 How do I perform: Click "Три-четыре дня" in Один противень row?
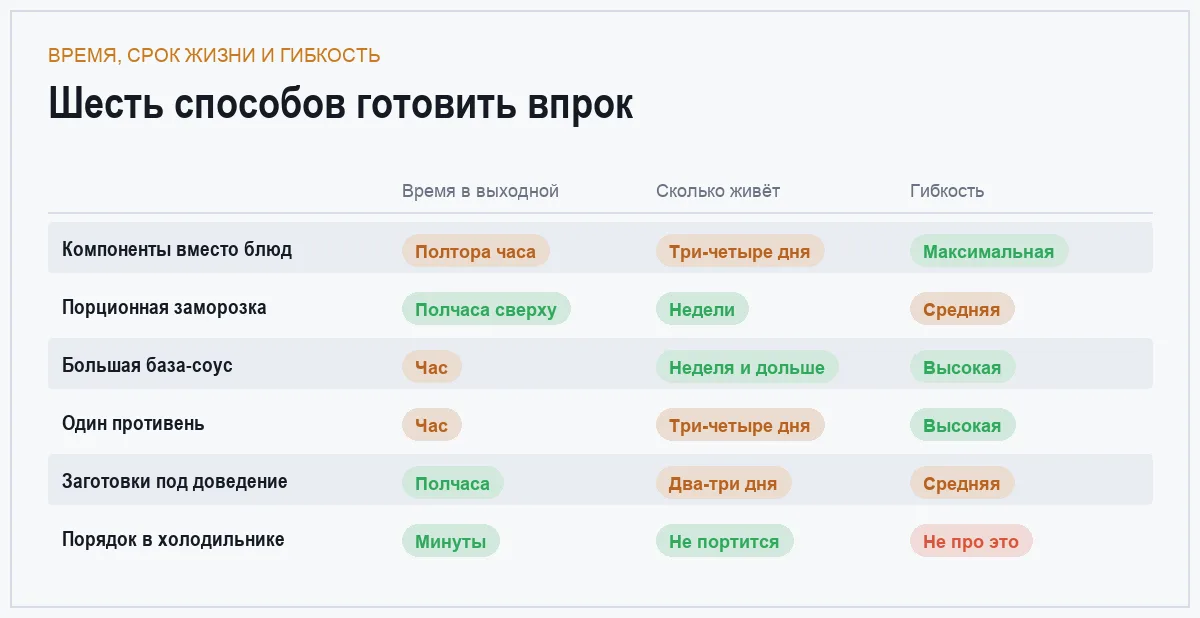tap(740, 425)
